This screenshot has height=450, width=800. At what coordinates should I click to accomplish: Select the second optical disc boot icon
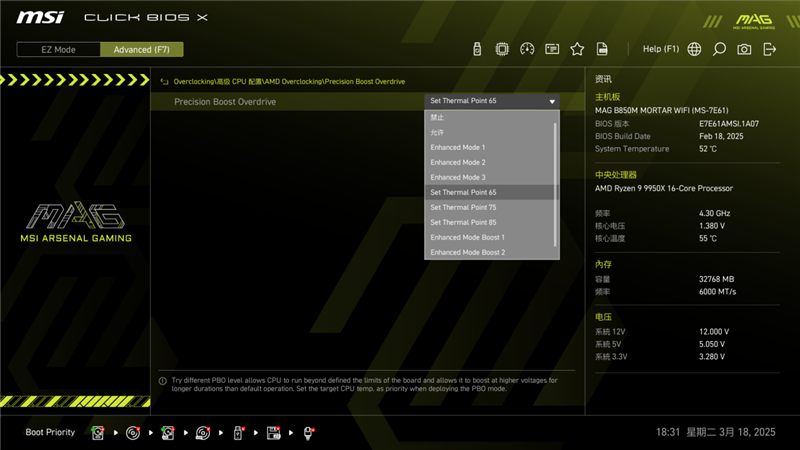click(x=203, y=433)
